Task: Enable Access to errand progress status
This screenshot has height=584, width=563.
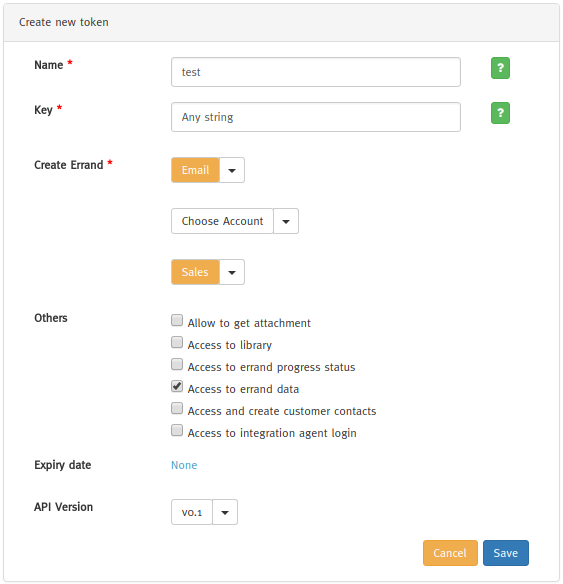Action: 177,364
